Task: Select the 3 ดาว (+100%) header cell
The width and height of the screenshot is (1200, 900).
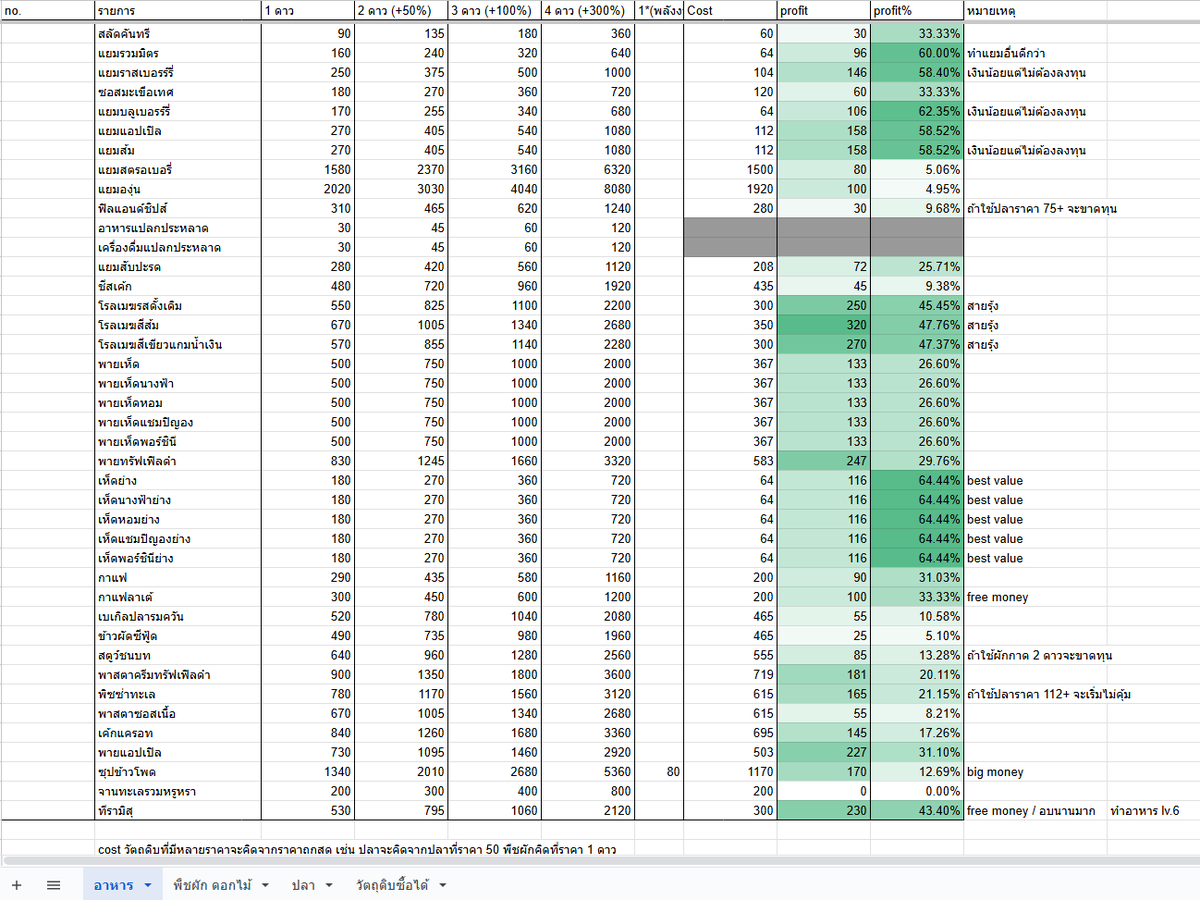Action: (493, 10)
